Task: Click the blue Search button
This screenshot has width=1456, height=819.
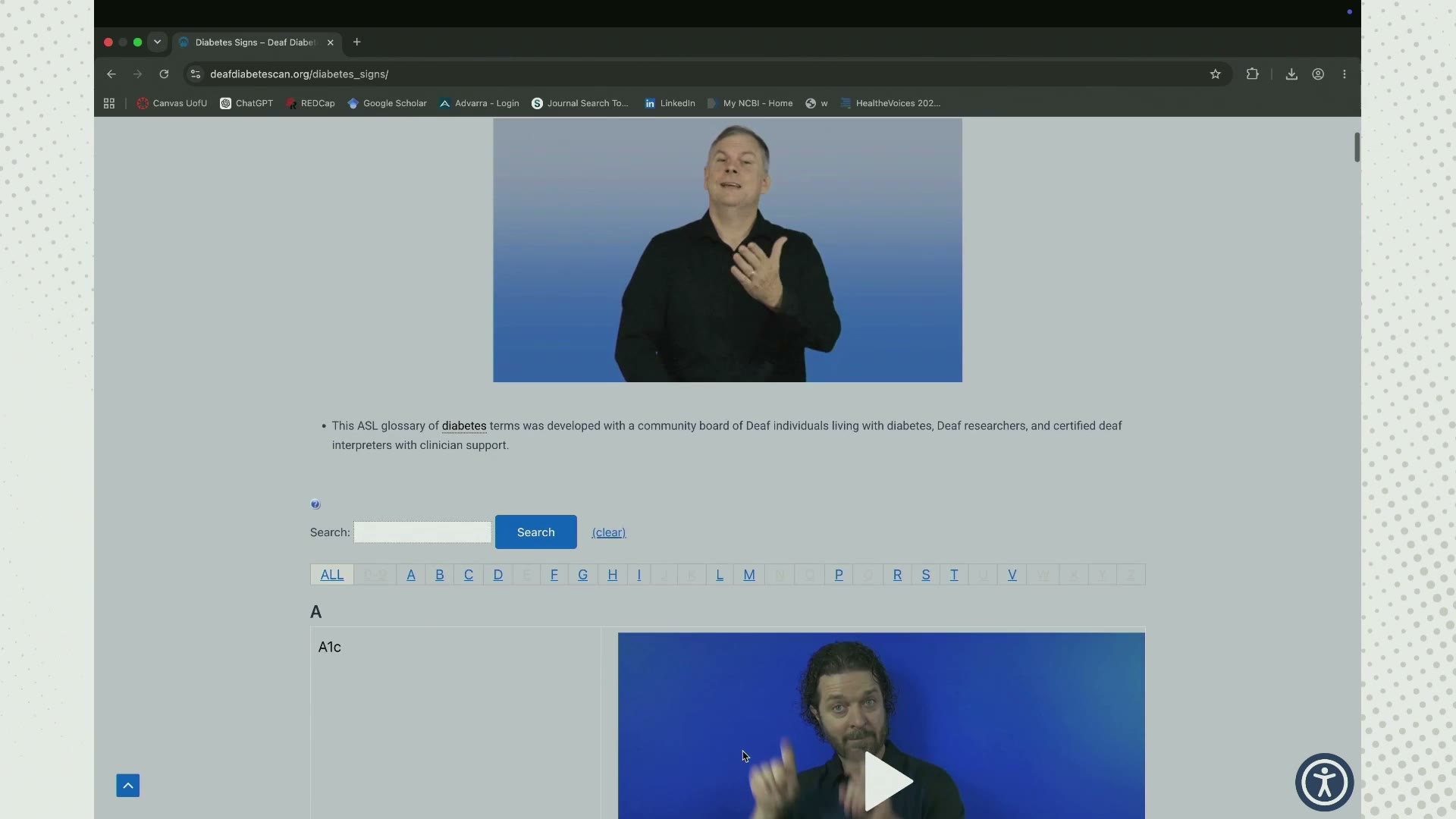Action: [x=536, y=532]
